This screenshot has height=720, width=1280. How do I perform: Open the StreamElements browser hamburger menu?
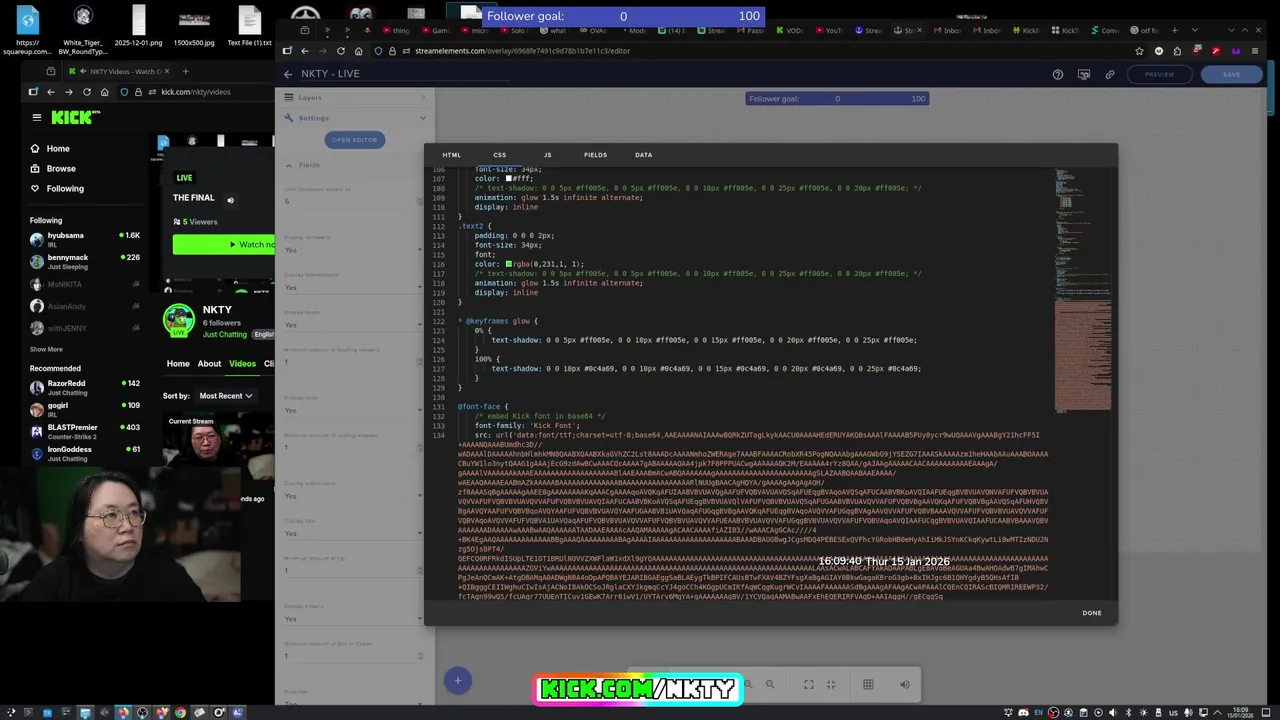pyautogui.click(x=1255, y=51)
